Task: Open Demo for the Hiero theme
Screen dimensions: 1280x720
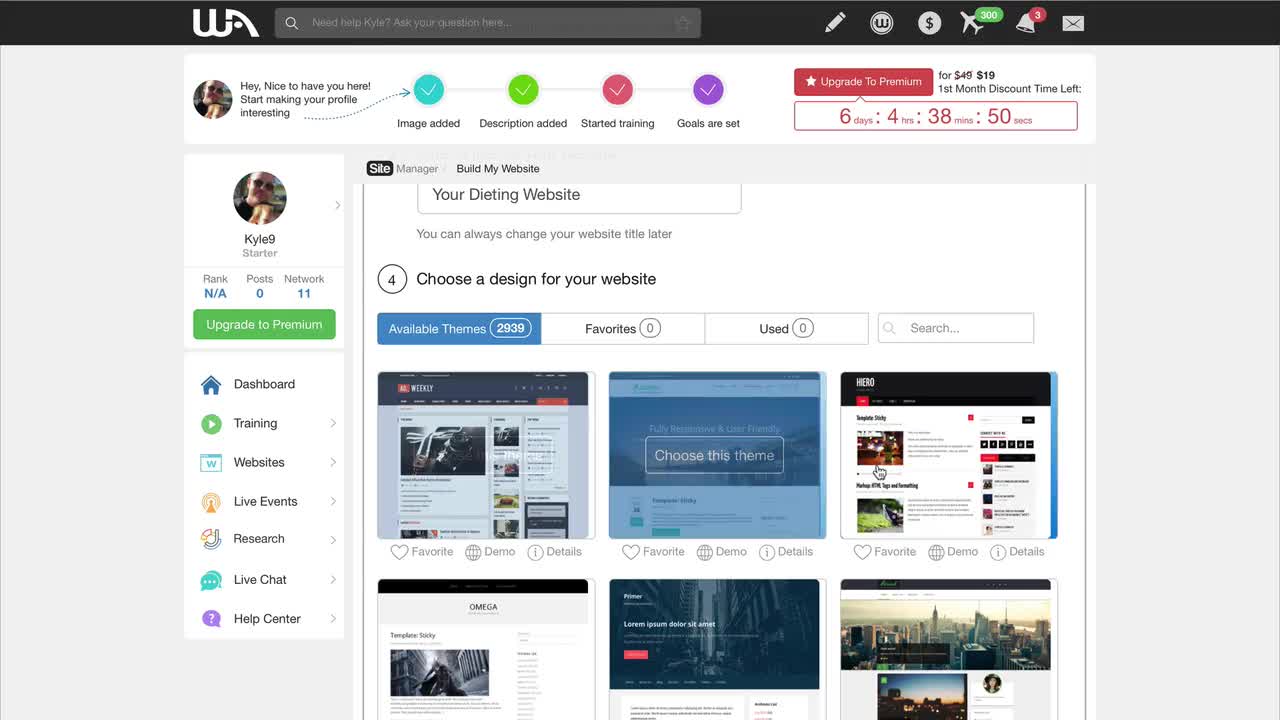Action: 953,552
